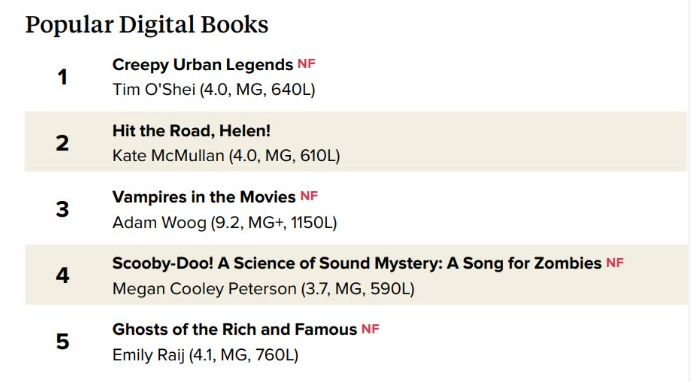Open the Creepy Urban Legends book title
This screenshot has height=382, width=691.
click(203, 65)
